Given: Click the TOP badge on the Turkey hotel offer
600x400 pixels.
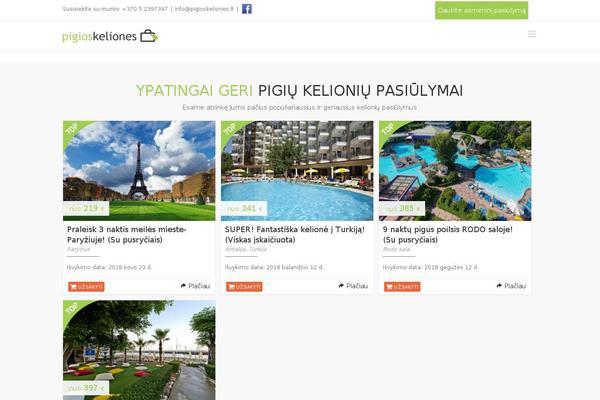Looking at the screenshot, I should (230, 129).
